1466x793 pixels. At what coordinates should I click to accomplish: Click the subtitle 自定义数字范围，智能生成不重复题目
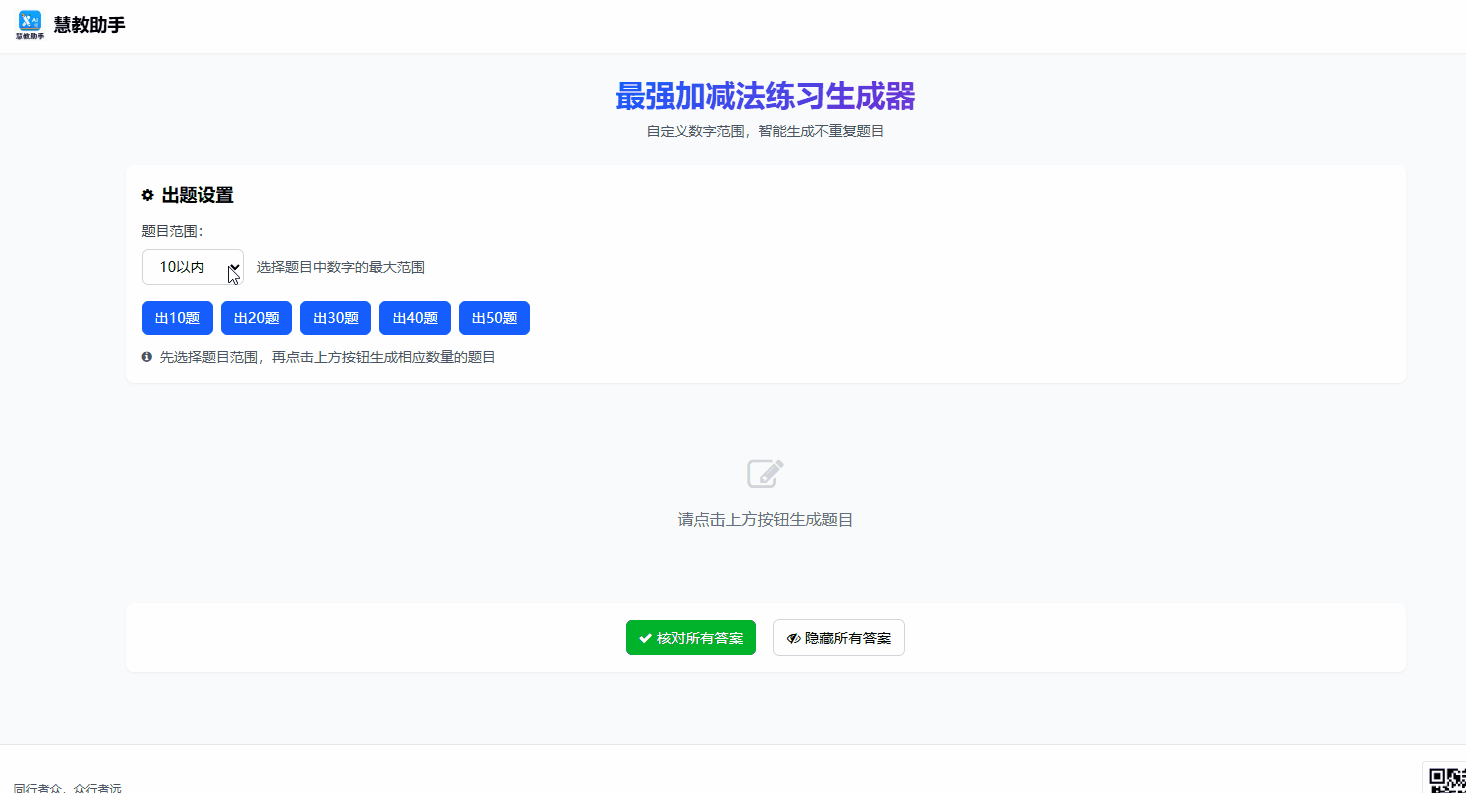click(765, 131)
